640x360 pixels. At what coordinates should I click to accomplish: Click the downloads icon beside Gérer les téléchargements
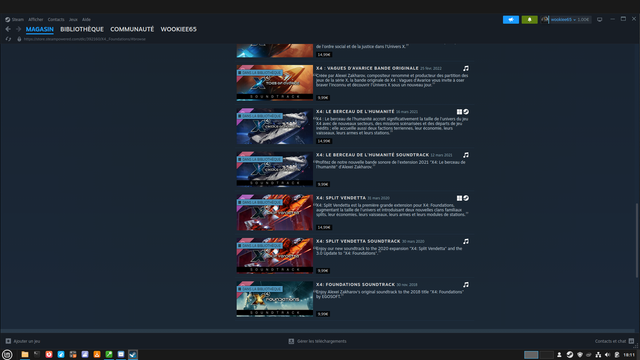click(x=291, y=341)
